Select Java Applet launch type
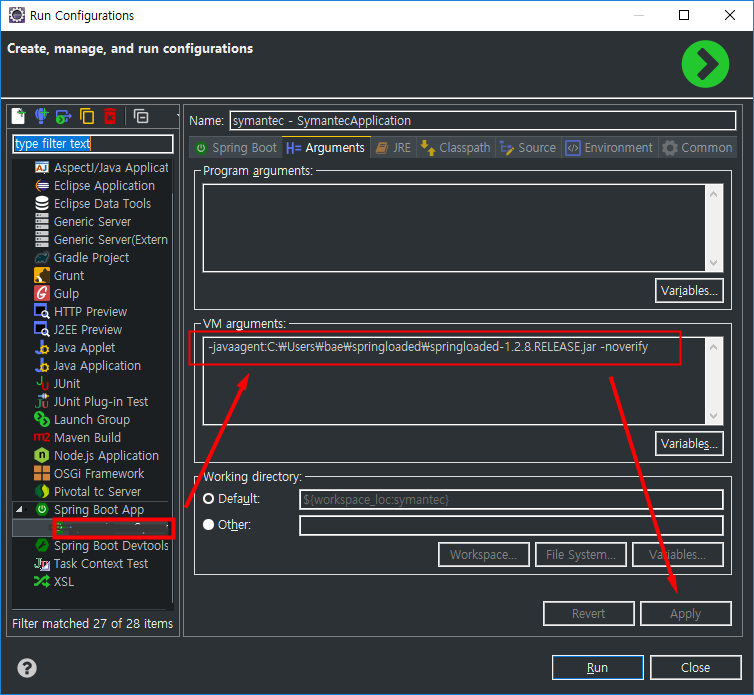Viewport: 754px width, 695px height. [75, 348]
